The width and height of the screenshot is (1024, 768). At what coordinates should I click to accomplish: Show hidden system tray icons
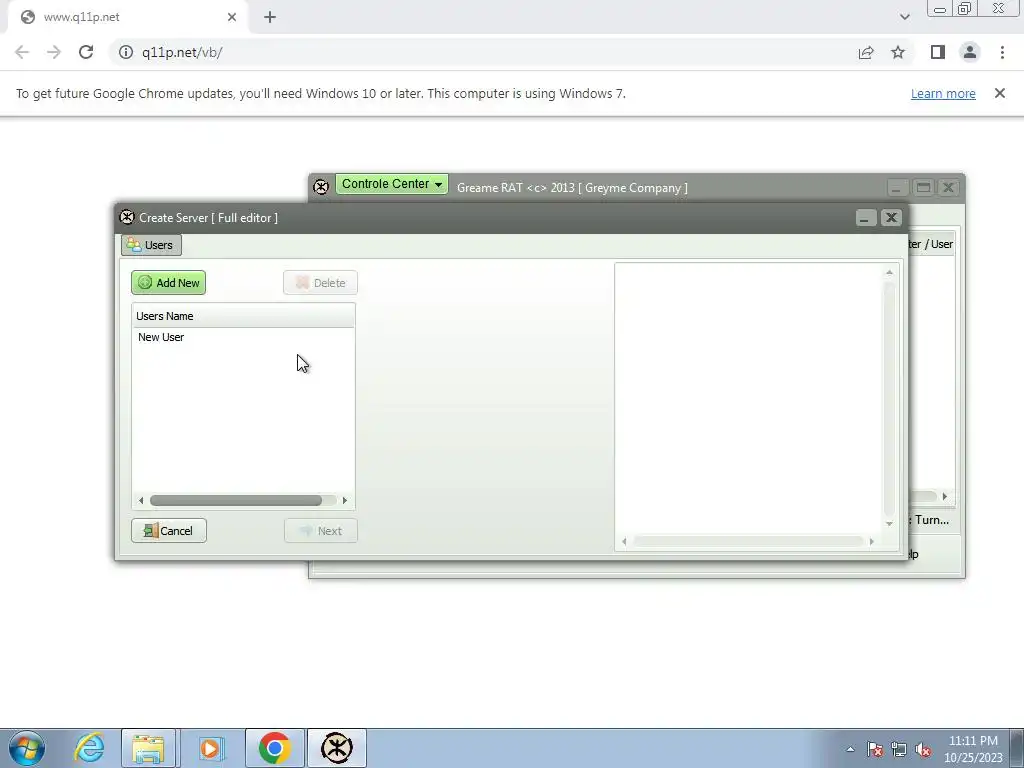850,749
